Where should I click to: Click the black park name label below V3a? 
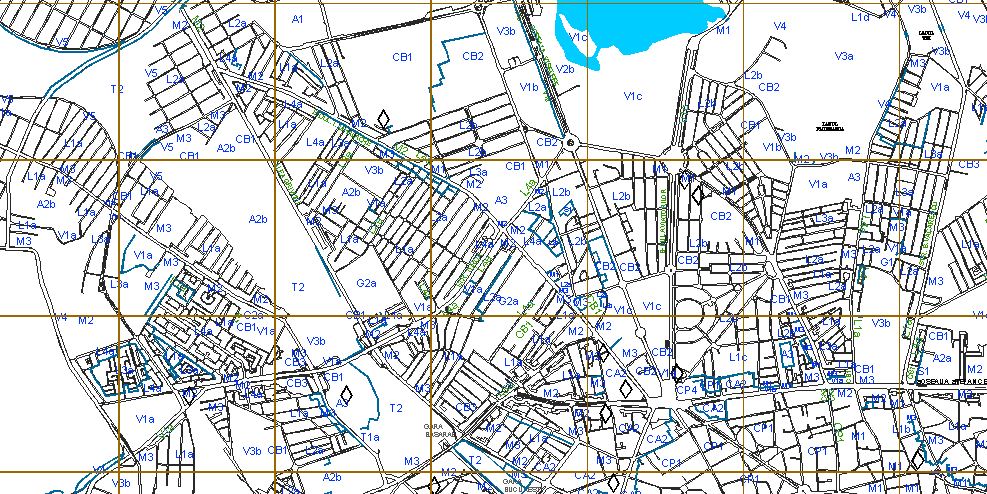pos(831,127)
